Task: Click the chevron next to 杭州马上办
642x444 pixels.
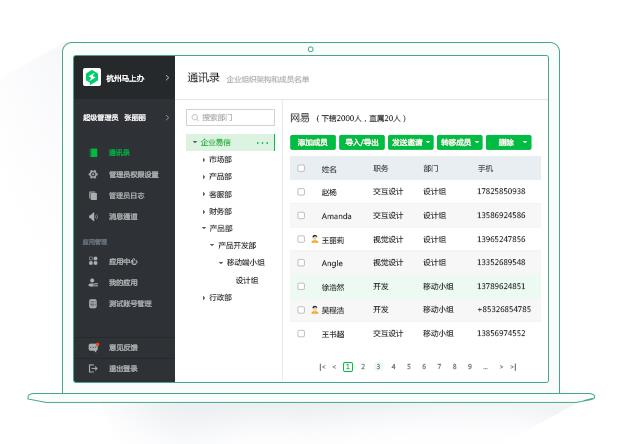Action: [x=167, y=77]
